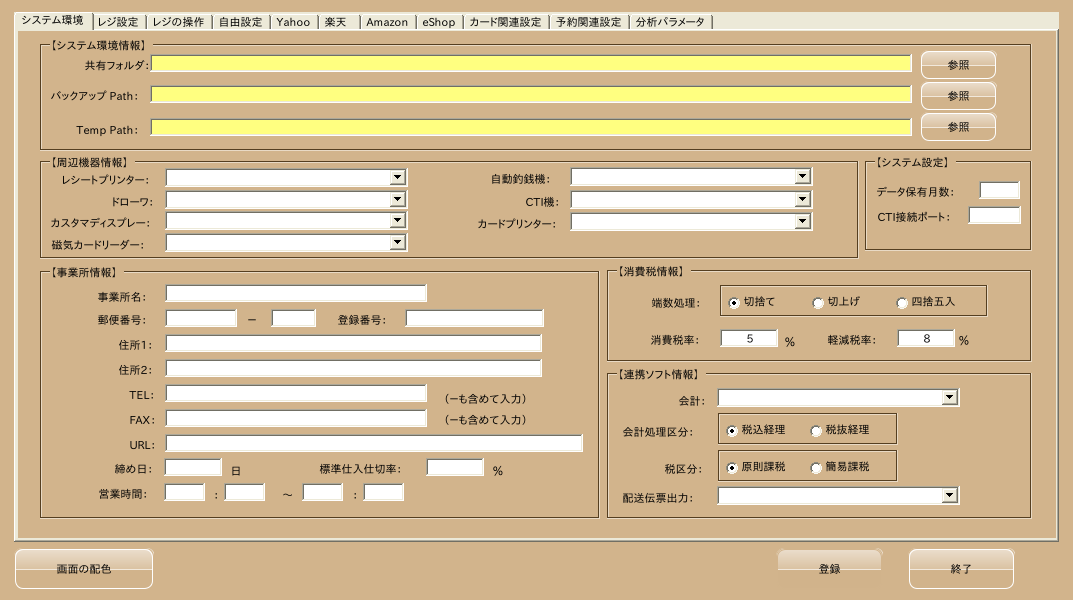Click the URL input field
This screenshot has width=1073, height=600.
pyautogui.click(x=374, y=443)
